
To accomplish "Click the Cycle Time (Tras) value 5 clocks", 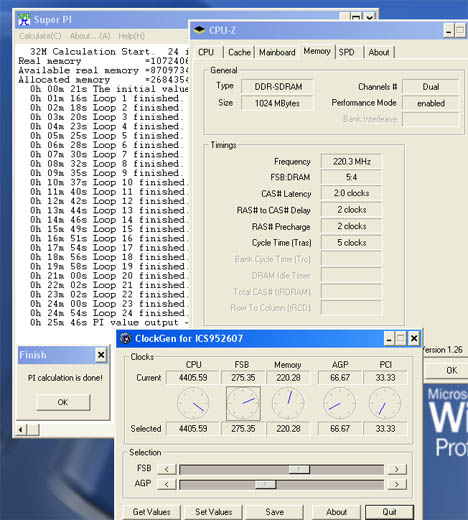I will pos(351,243).
